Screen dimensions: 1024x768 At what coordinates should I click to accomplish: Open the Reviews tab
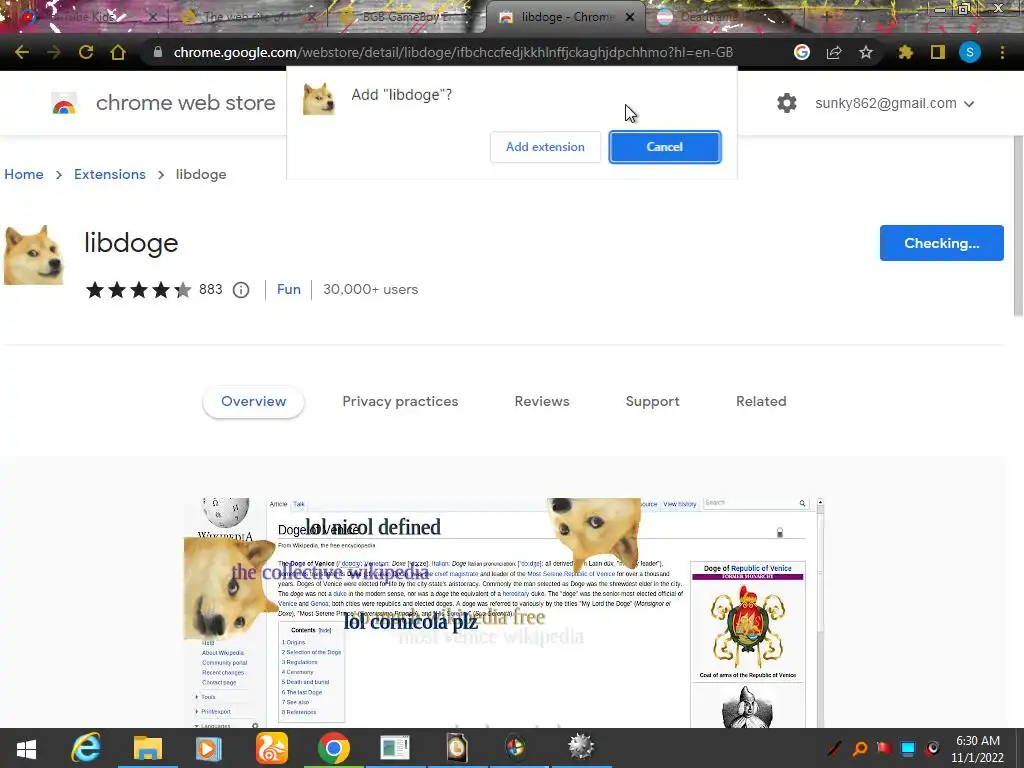coord(542,402)
